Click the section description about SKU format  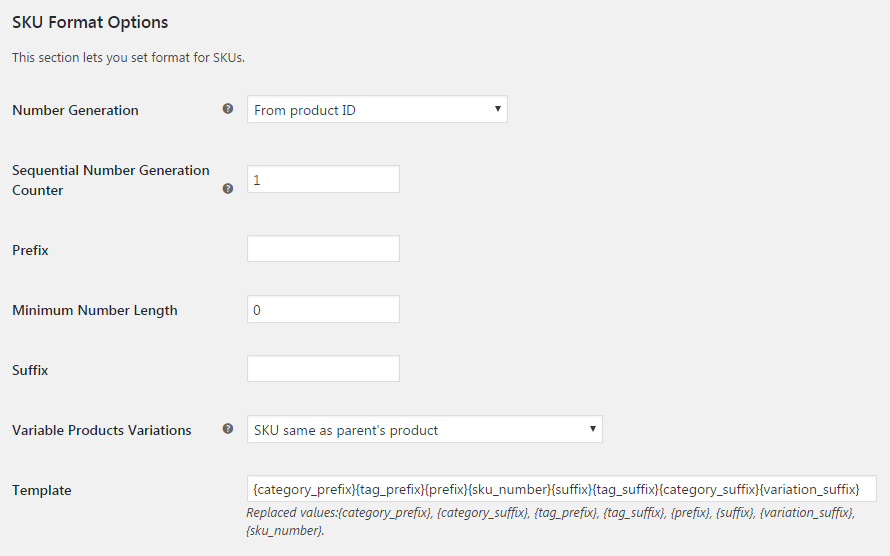[128, 57]
